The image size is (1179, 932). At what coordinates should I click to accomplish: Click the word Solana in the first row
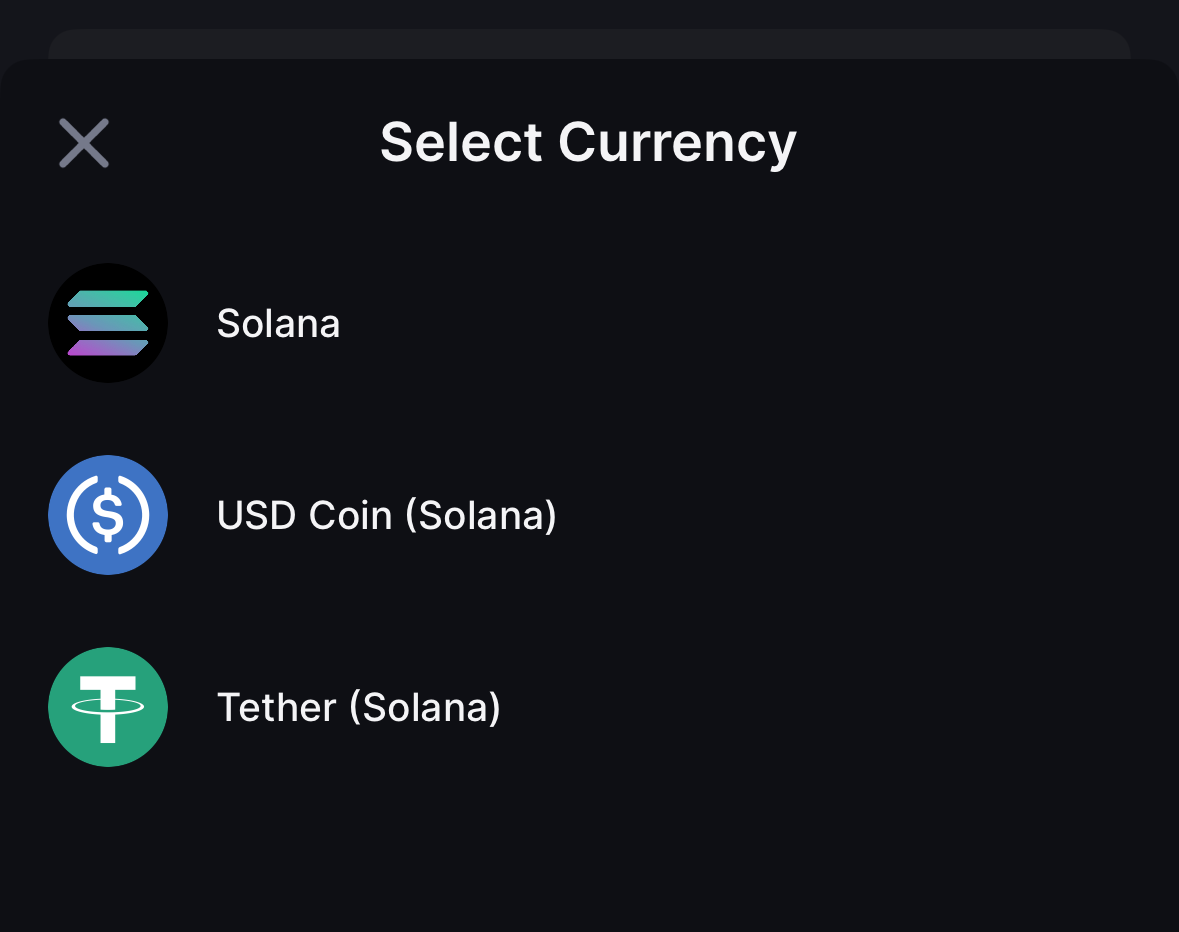click(278, 324)
